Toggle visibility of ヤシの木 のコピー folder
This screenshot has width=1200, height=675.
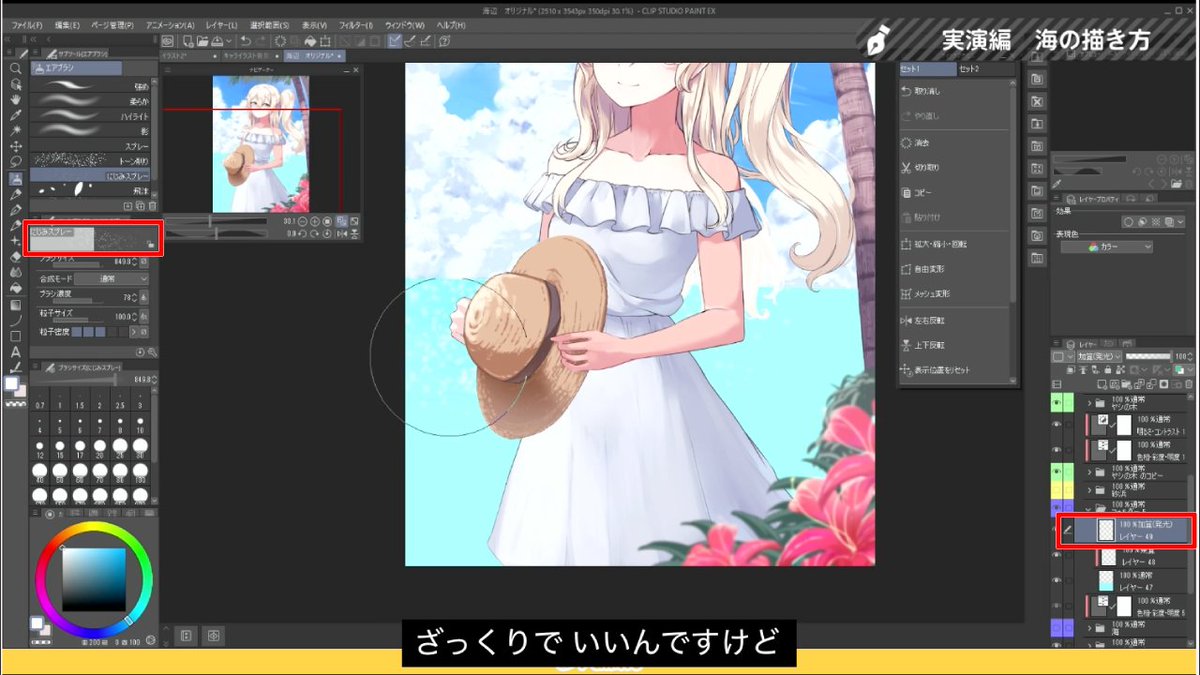[1057, 470]
